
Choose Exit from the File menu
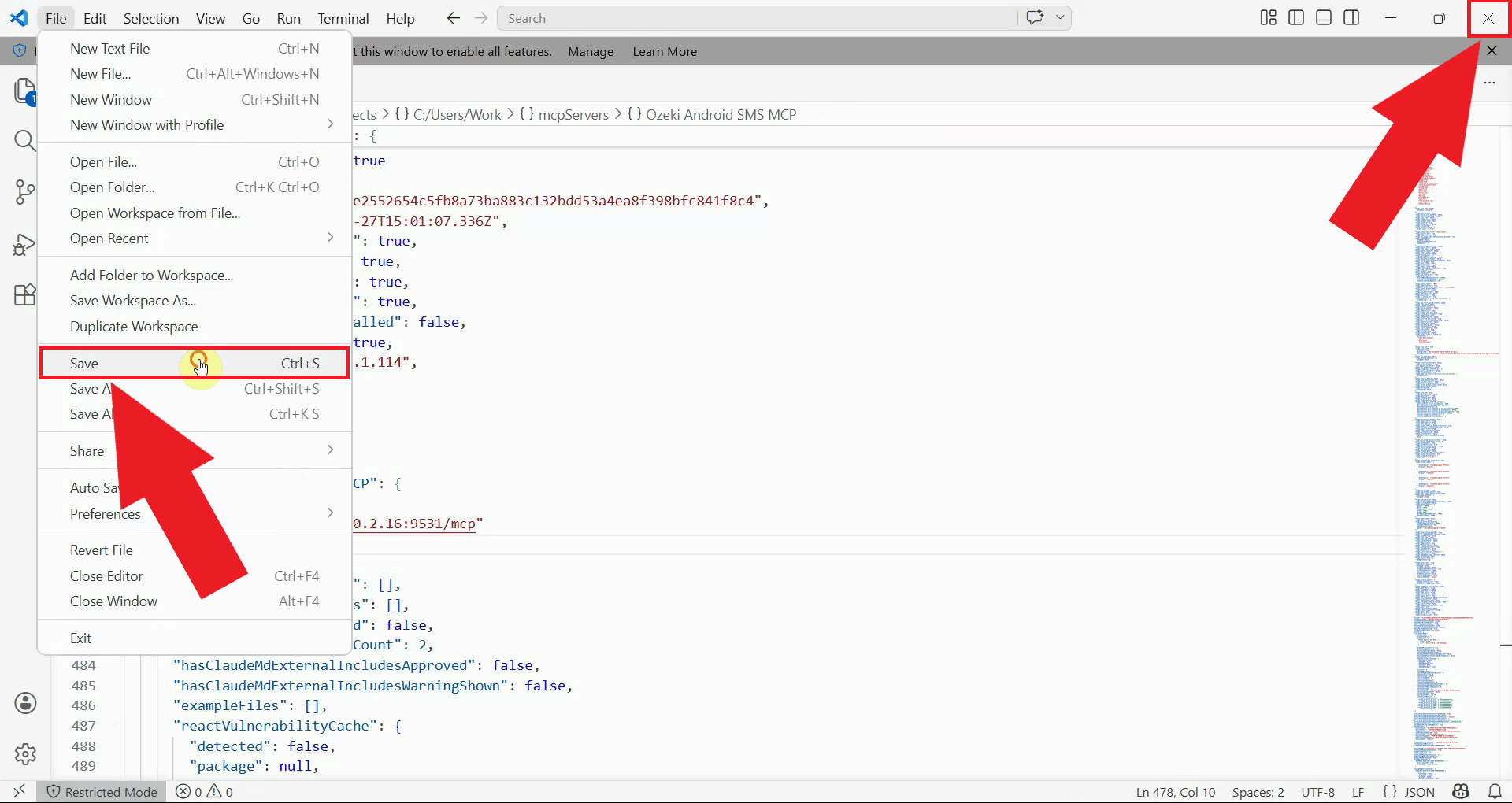[x=194, y=638]
